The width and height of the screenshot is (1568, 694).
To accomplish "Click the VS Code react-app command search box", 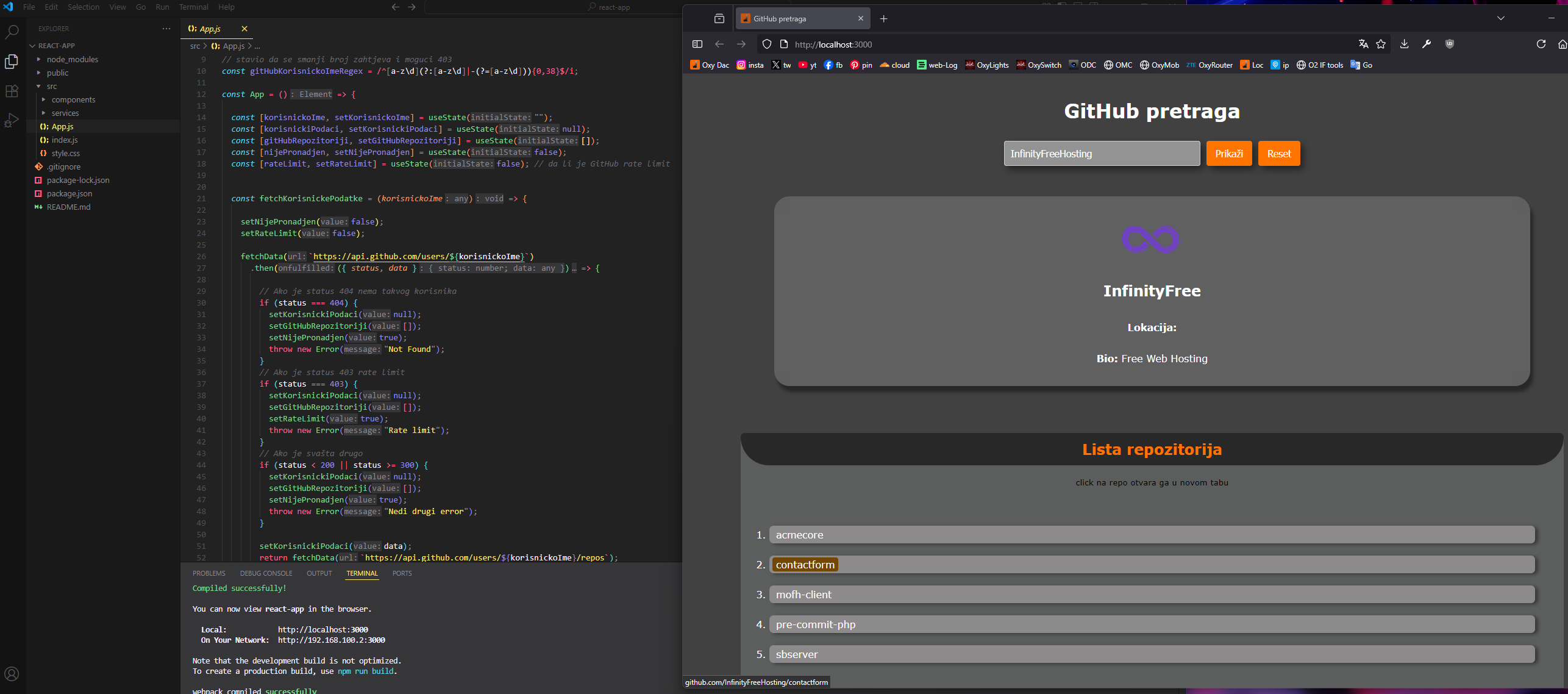I will 610,7.
